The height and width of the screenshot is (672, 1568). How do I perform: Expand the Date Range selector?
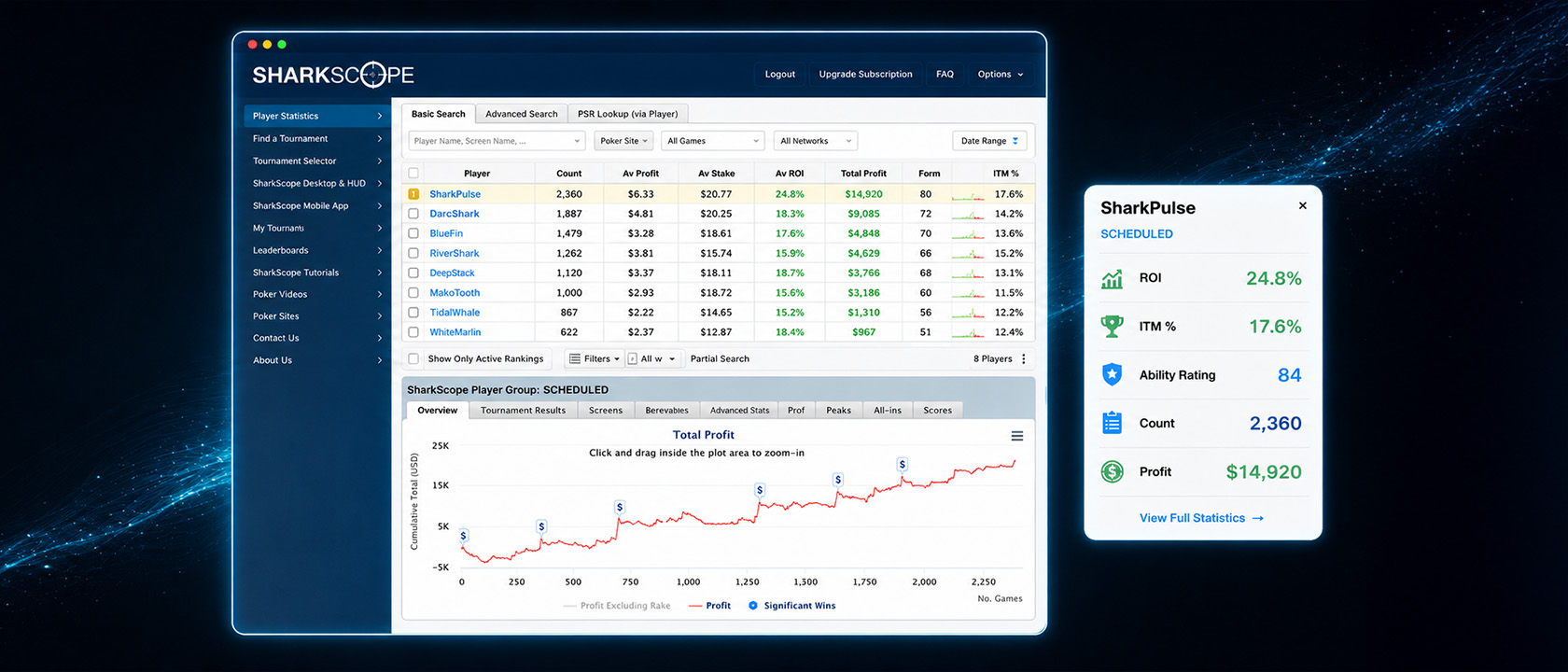[x=989, y=141]
